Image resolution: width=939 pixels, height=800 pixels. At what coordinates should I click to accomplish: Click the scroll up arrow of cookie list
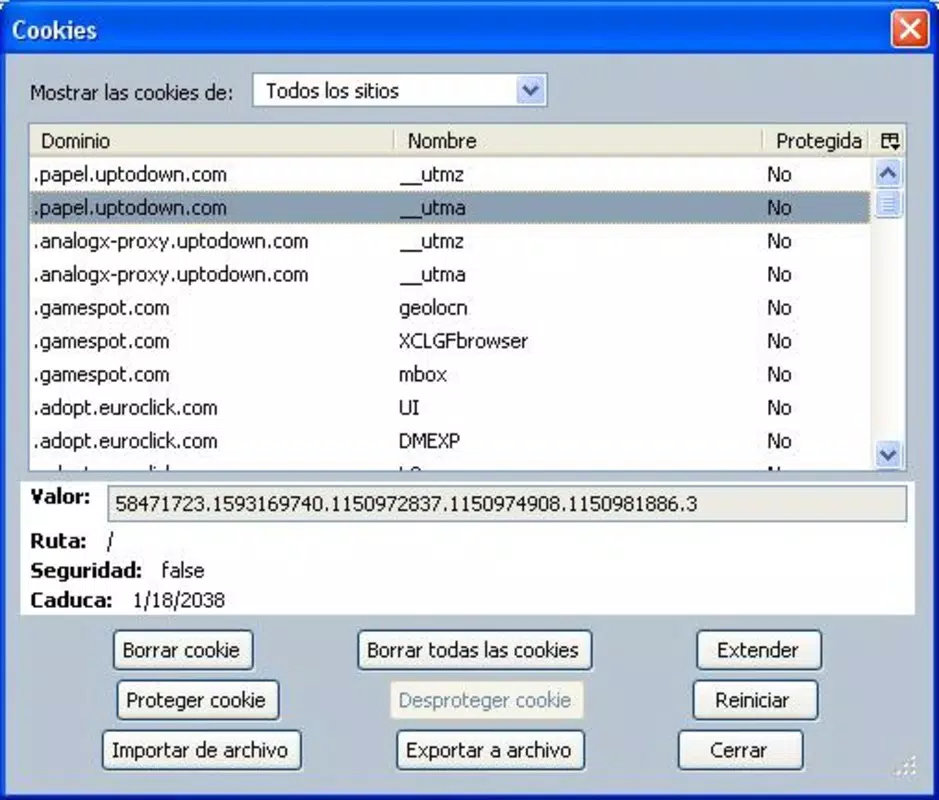(887, 174)
